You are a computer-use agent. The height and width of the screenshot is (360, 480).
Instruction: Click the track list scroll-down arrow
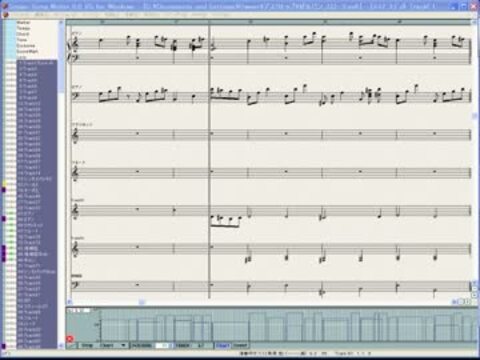coord(61,346)
